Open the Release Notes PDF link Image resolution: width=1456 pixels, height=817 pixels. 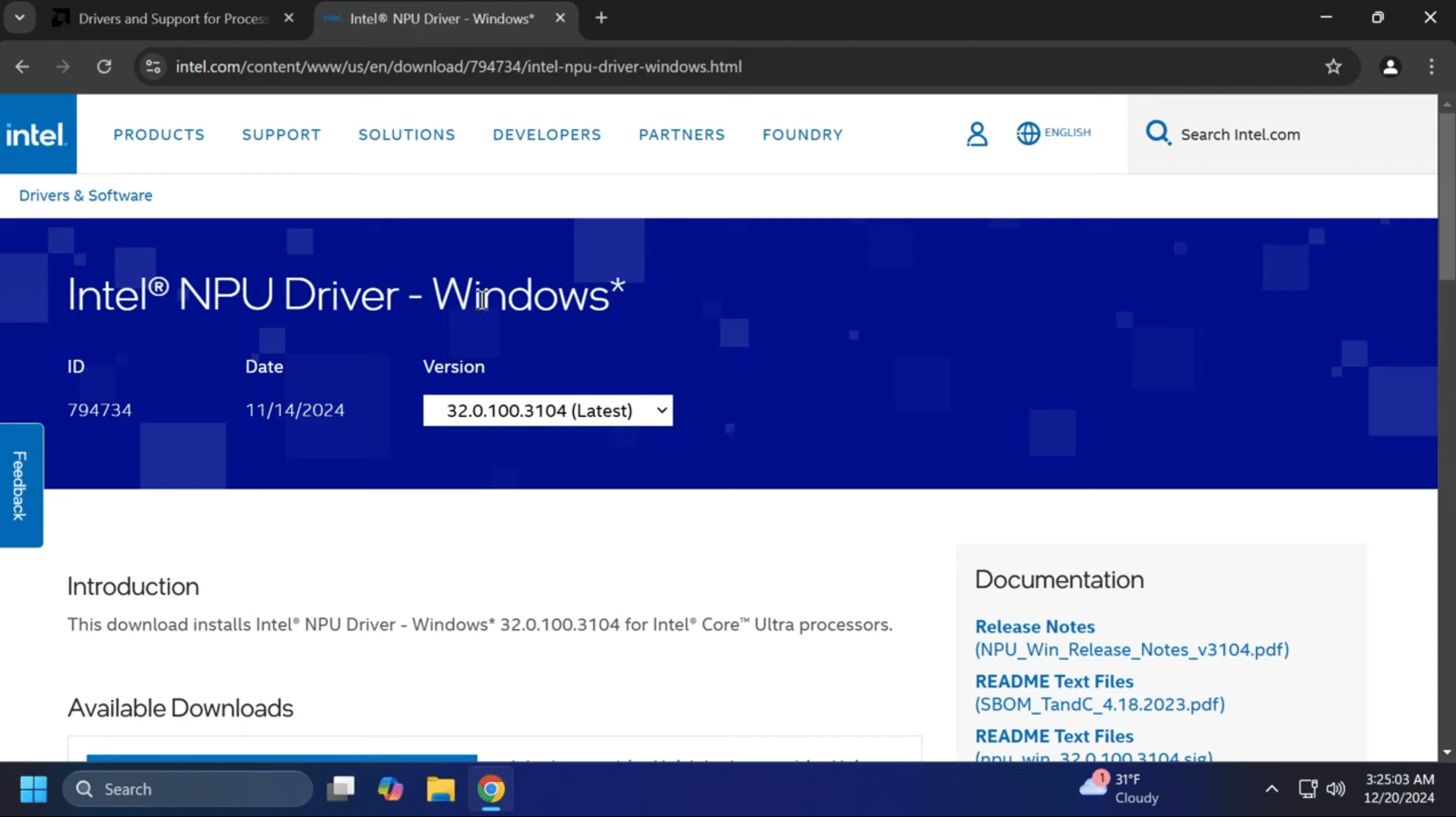point(1132,638)
